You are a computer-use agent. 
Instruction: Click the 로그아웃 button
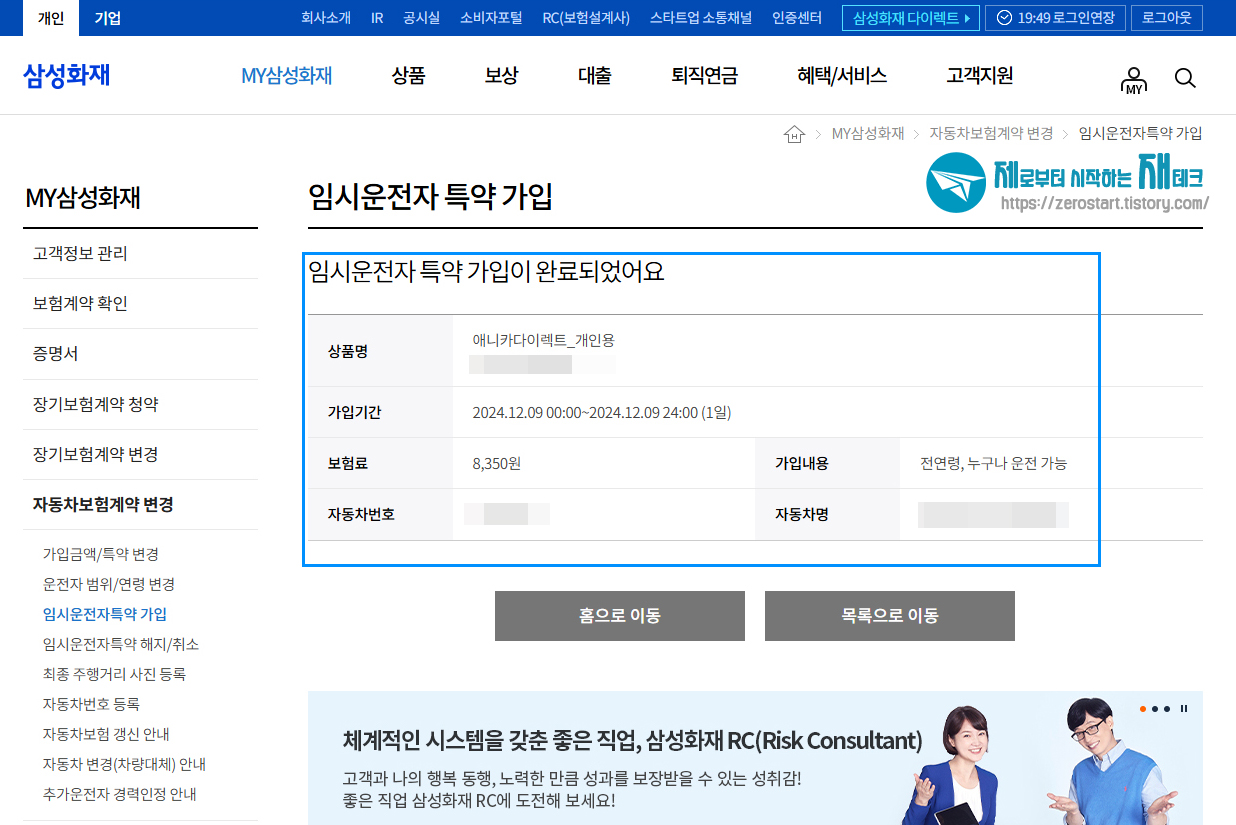point(1167,18)
